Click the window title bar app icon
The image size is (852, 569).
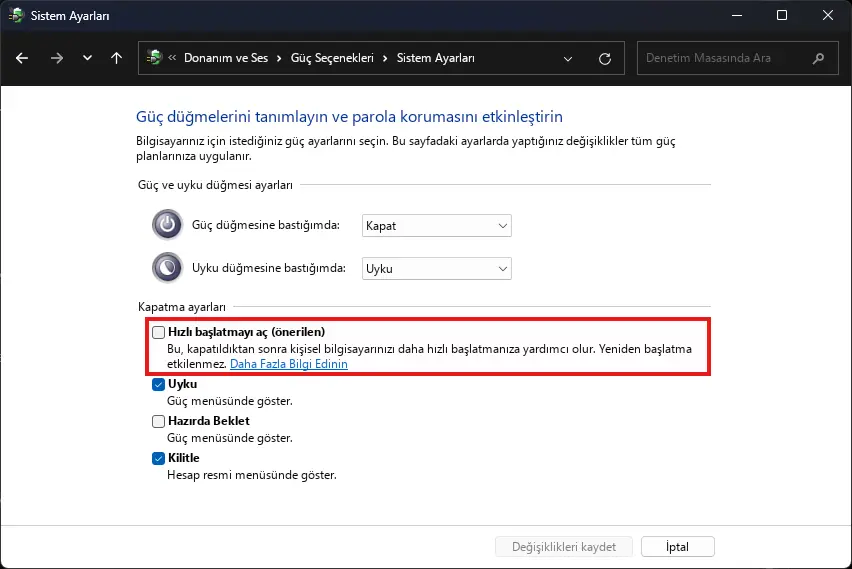[x=16, y=15]
